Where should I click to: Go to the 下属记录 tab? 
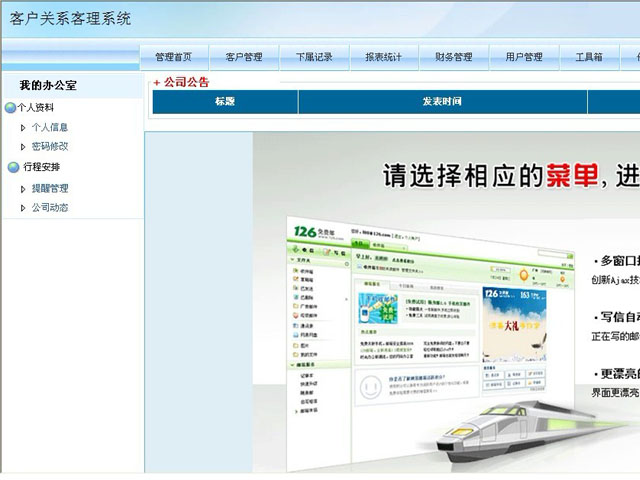coord(314,57)
